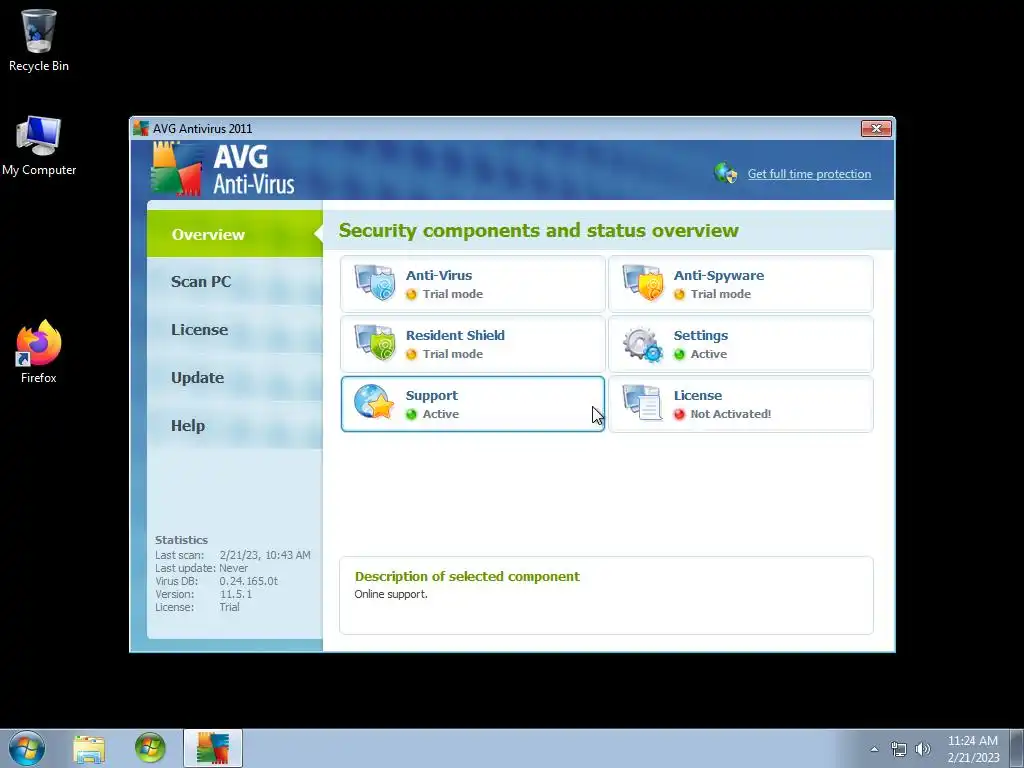This screenshot has width=1024, height=768.
Task: Click the green Windows flag taskbar icon
Action: click(150, 748)
